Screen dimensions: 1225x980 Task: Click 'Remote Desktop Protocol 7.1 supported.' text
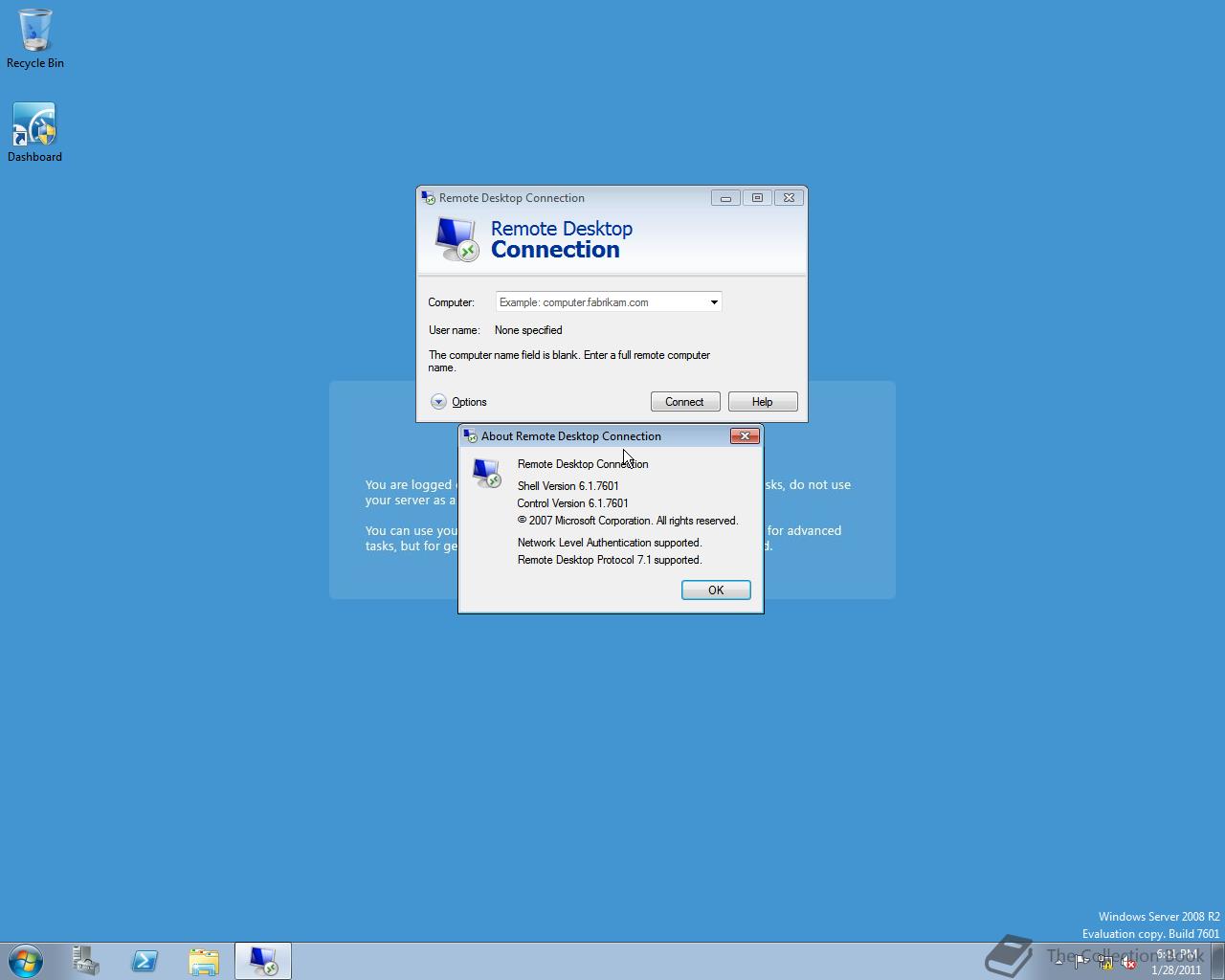coord(610,560)
